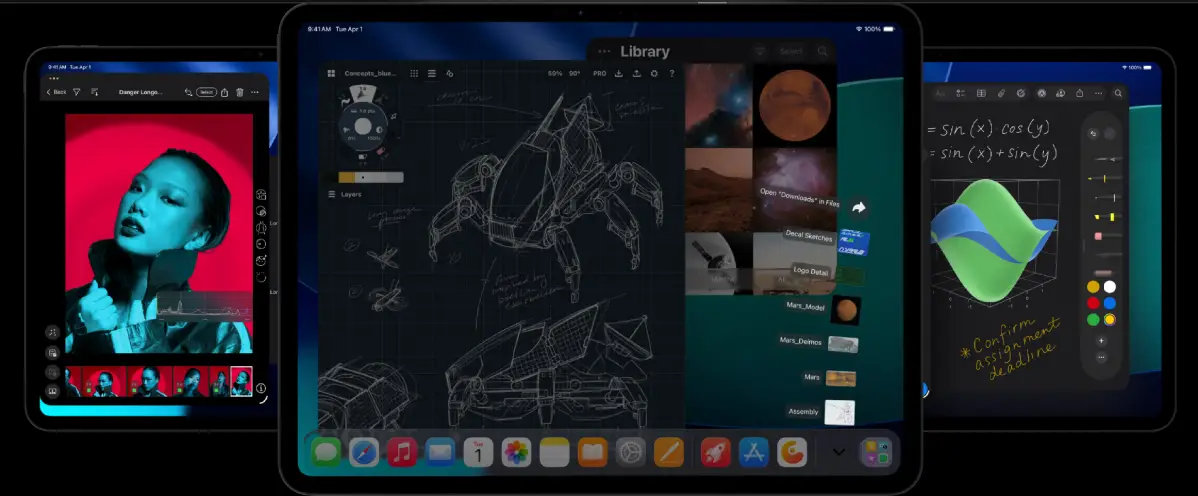The height and width of the screenshot is (496, 1198).
Task: Open the info icon in photo editor
Action: pos(261,388)
